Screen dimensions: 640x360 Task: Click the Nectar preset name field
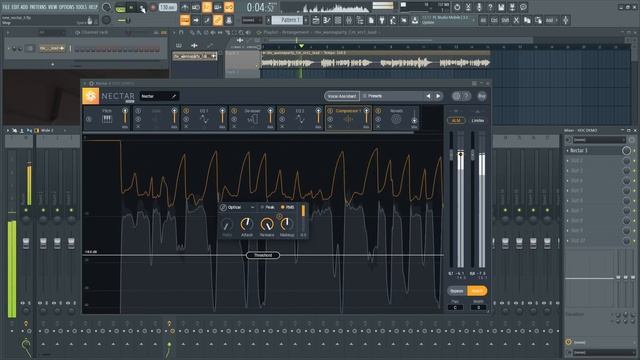(x=159, y=96)
